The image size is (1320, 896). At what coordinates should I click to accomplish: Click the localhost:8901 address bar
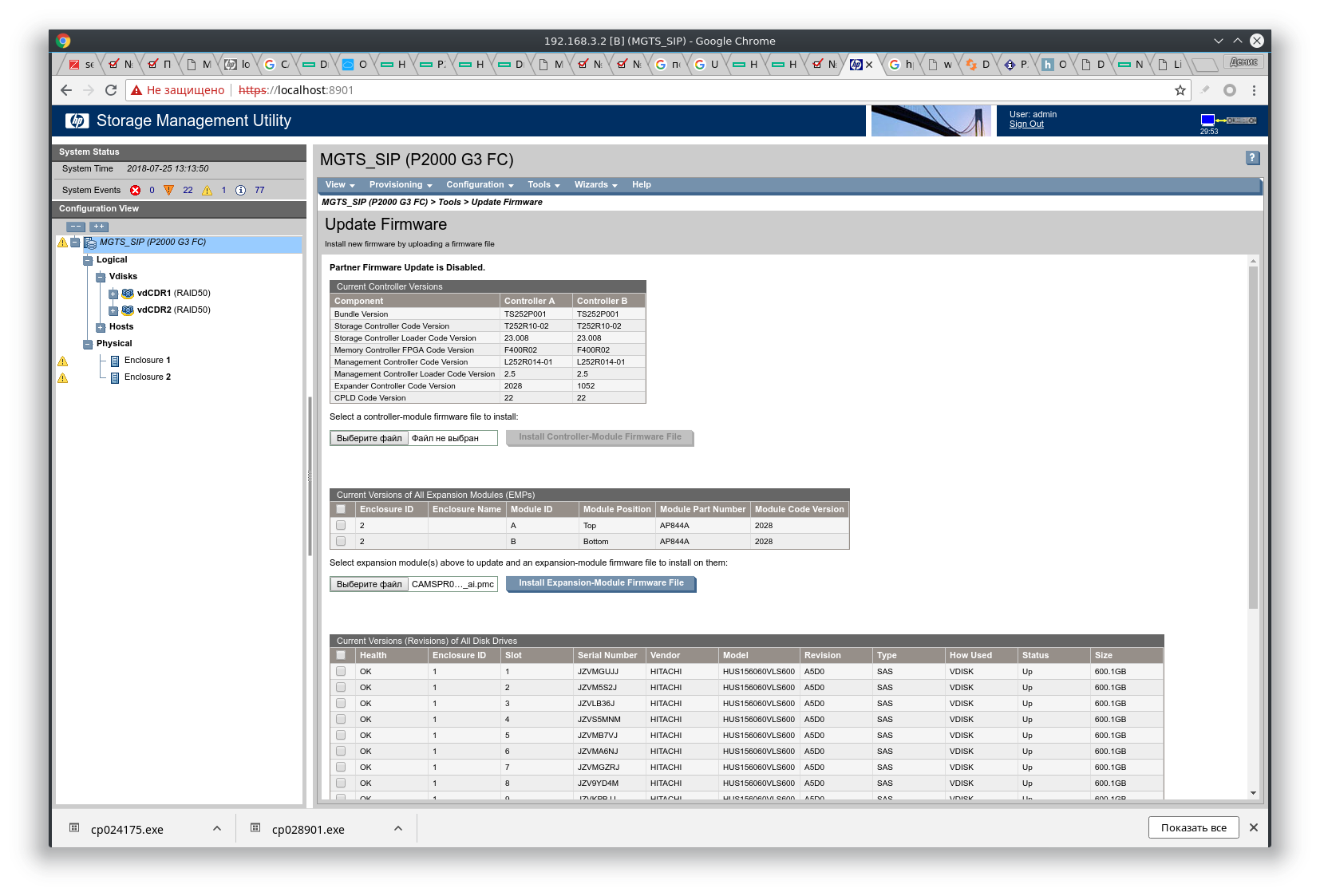(658, 90)
